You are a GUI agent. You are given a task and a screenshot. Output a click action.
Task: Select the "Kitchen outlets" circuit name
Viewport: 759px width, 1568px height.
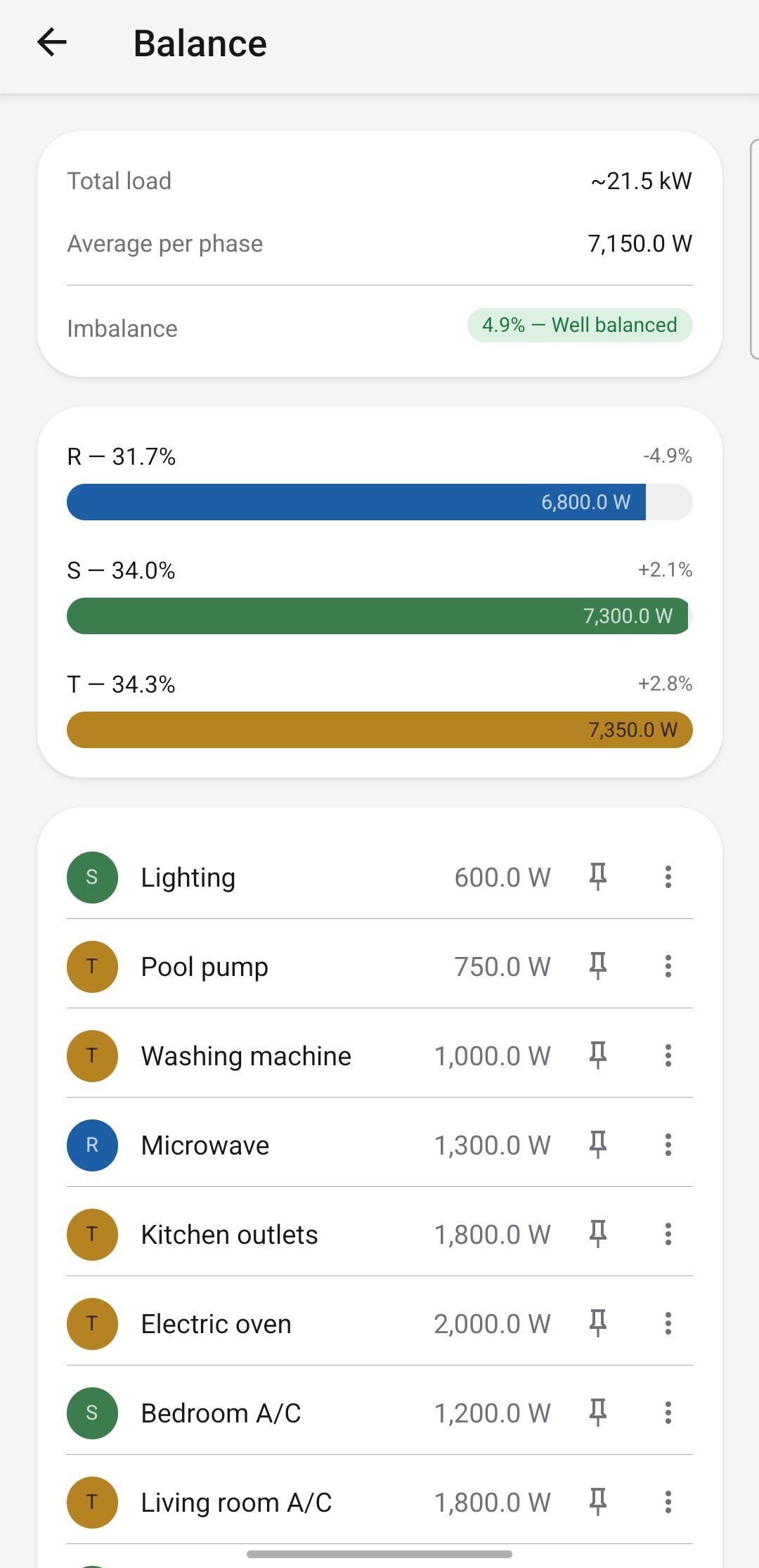(230, 1234)
